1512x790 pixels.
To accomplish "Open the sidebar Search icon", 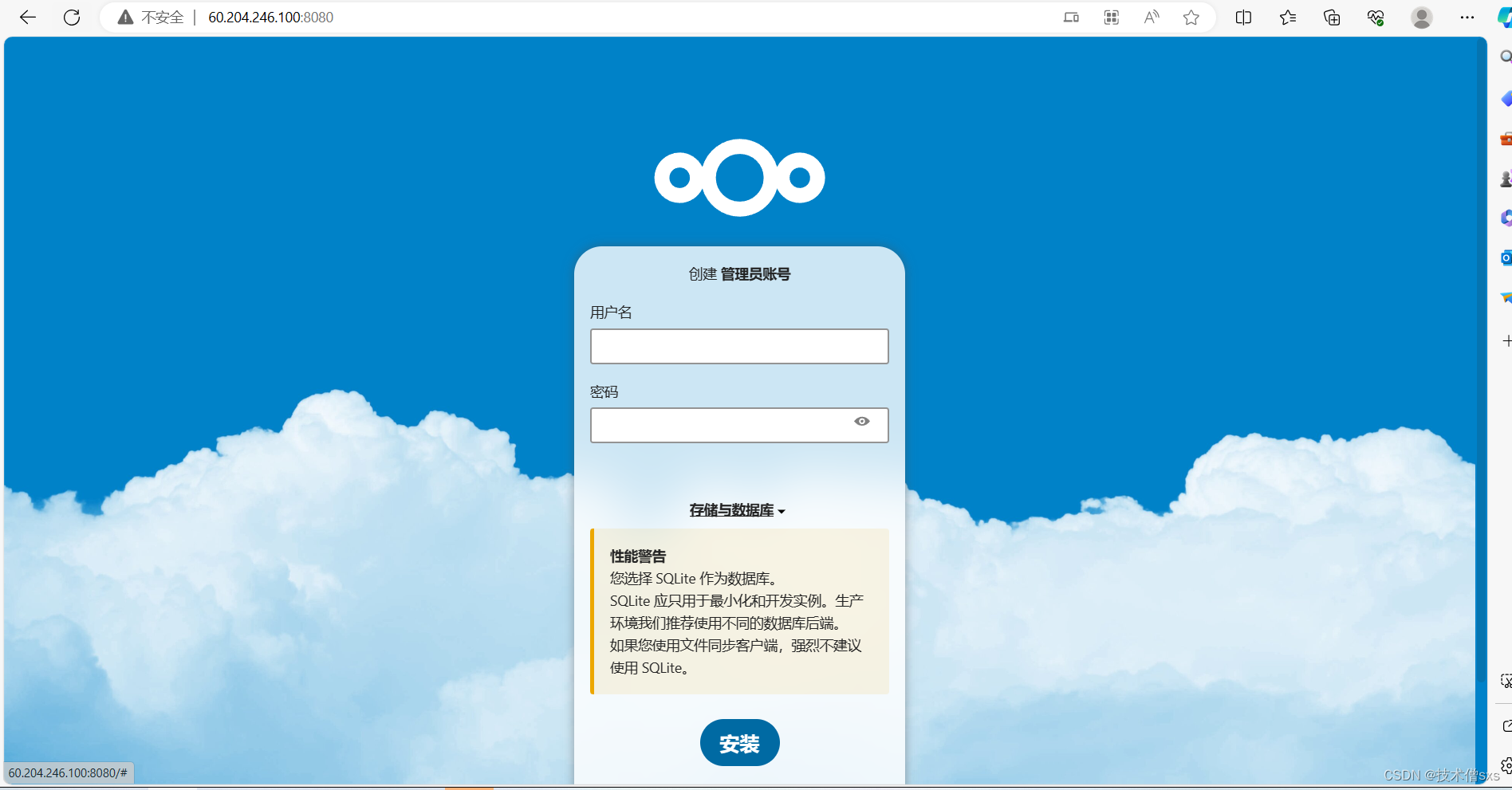I will 1505,57.
